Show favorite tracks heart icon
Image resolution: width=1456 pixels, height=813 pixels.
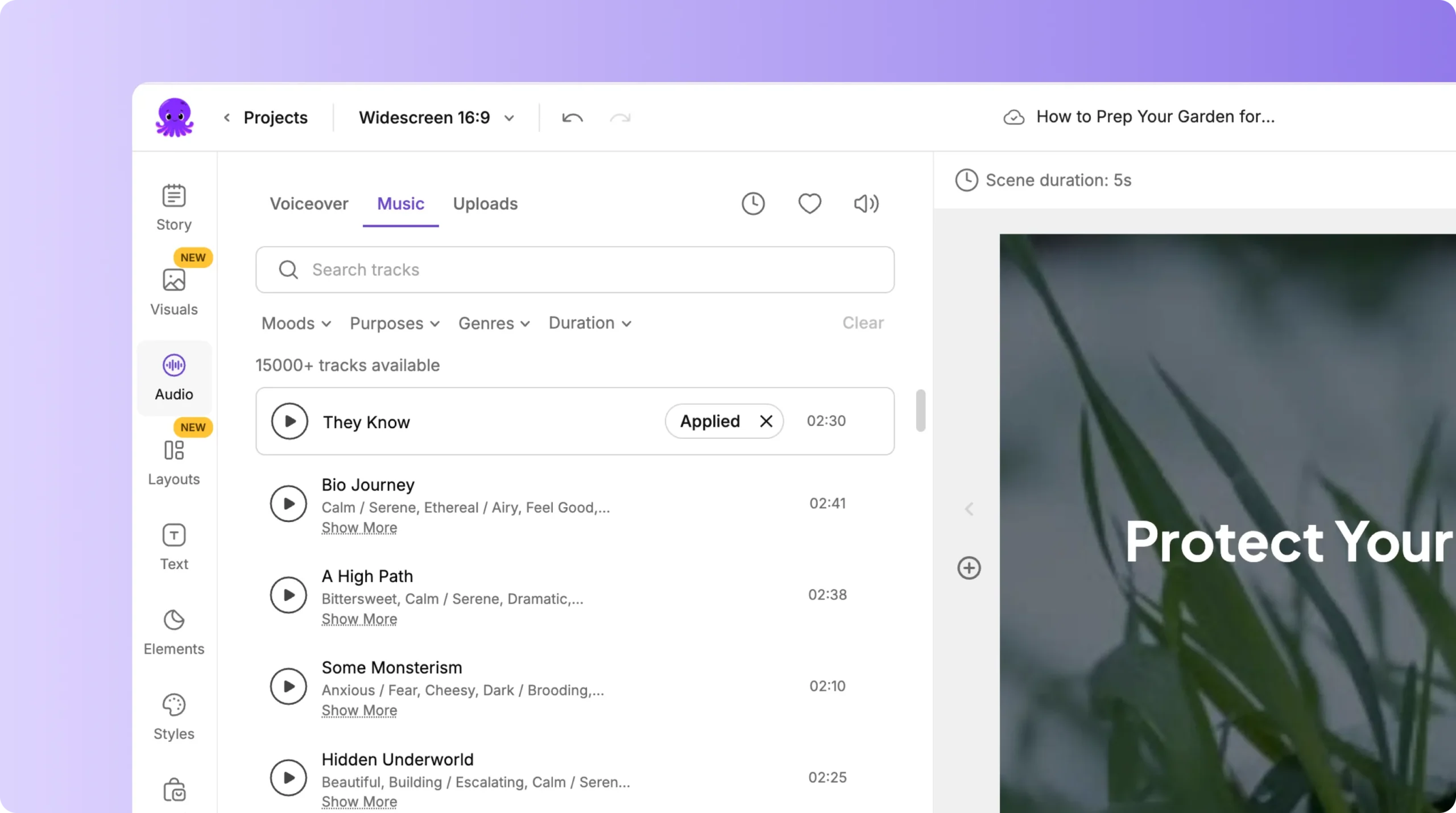click(x=809, y=204)
